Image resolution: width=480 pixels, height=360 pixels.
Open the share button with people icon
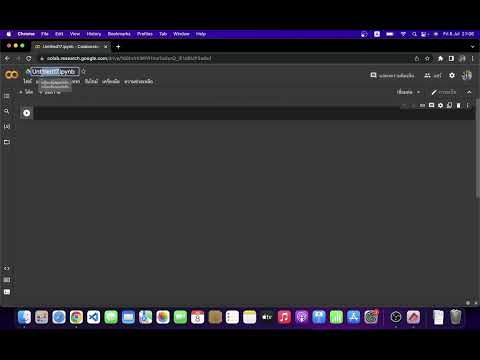pyautogui.click(x=433, y=76)
